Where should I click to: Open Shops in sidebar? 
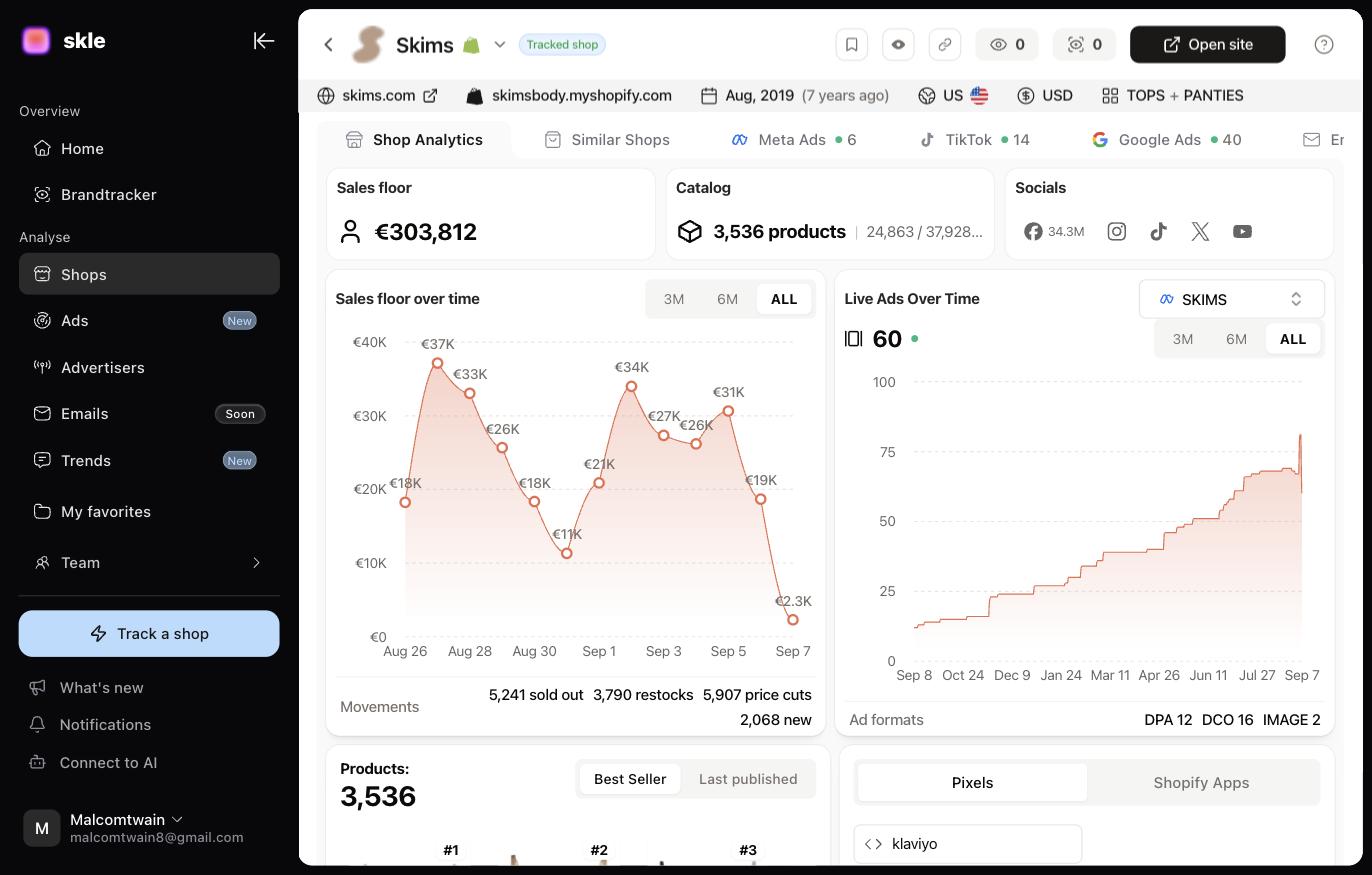click(x=149, y=274)
